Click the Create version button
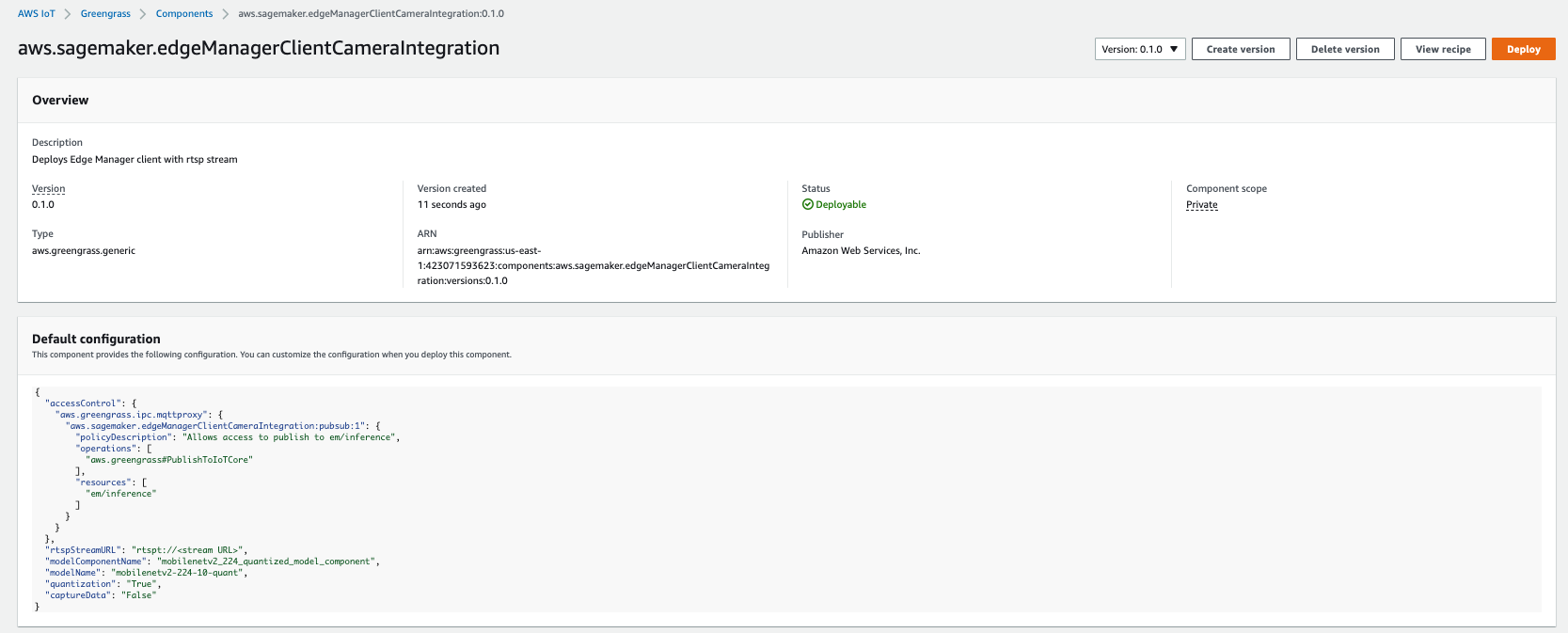The width and height of the screenshot is (1568, 633). pos(1241,49)
